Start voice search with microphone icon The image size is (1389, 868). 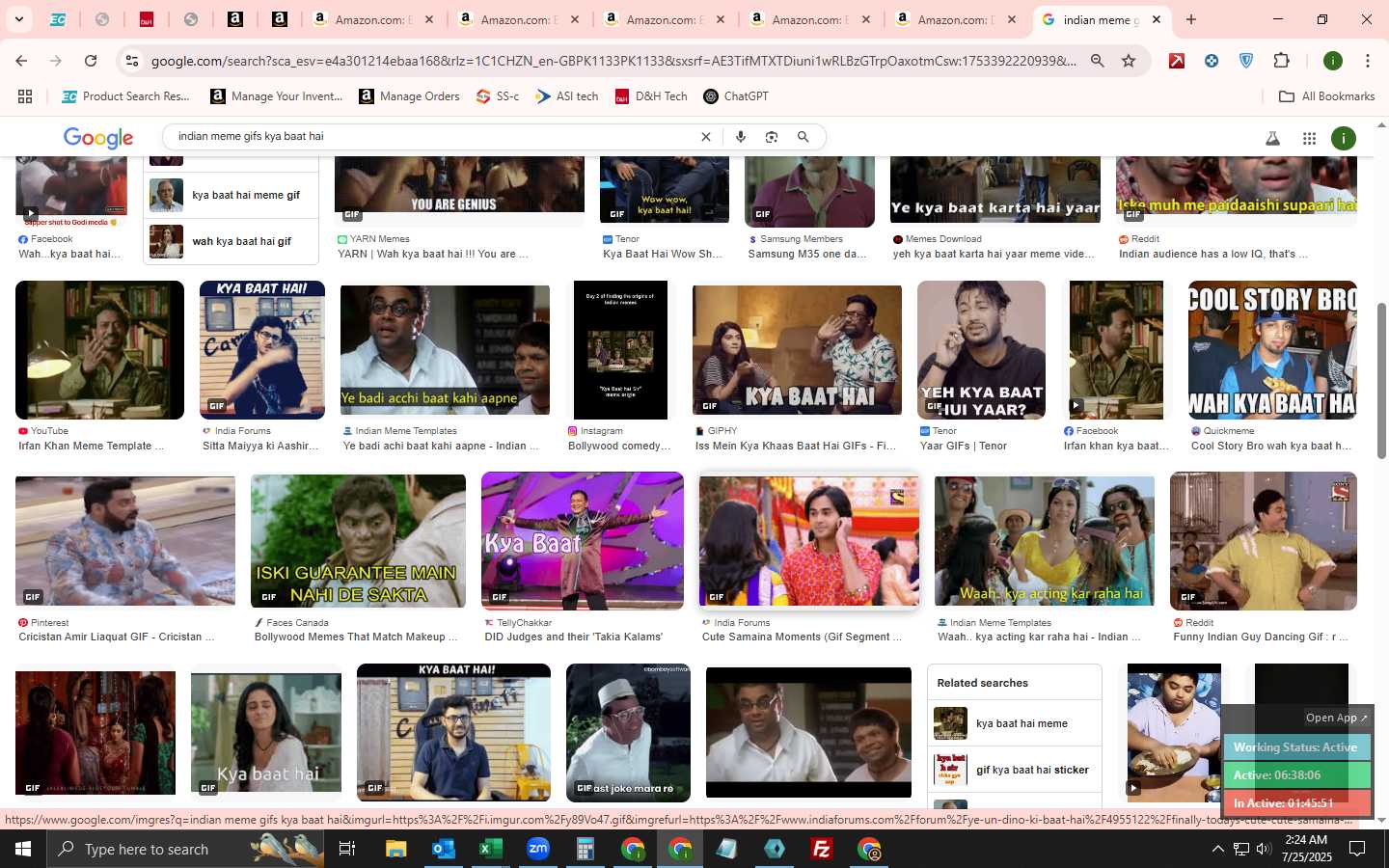(741, 137)
